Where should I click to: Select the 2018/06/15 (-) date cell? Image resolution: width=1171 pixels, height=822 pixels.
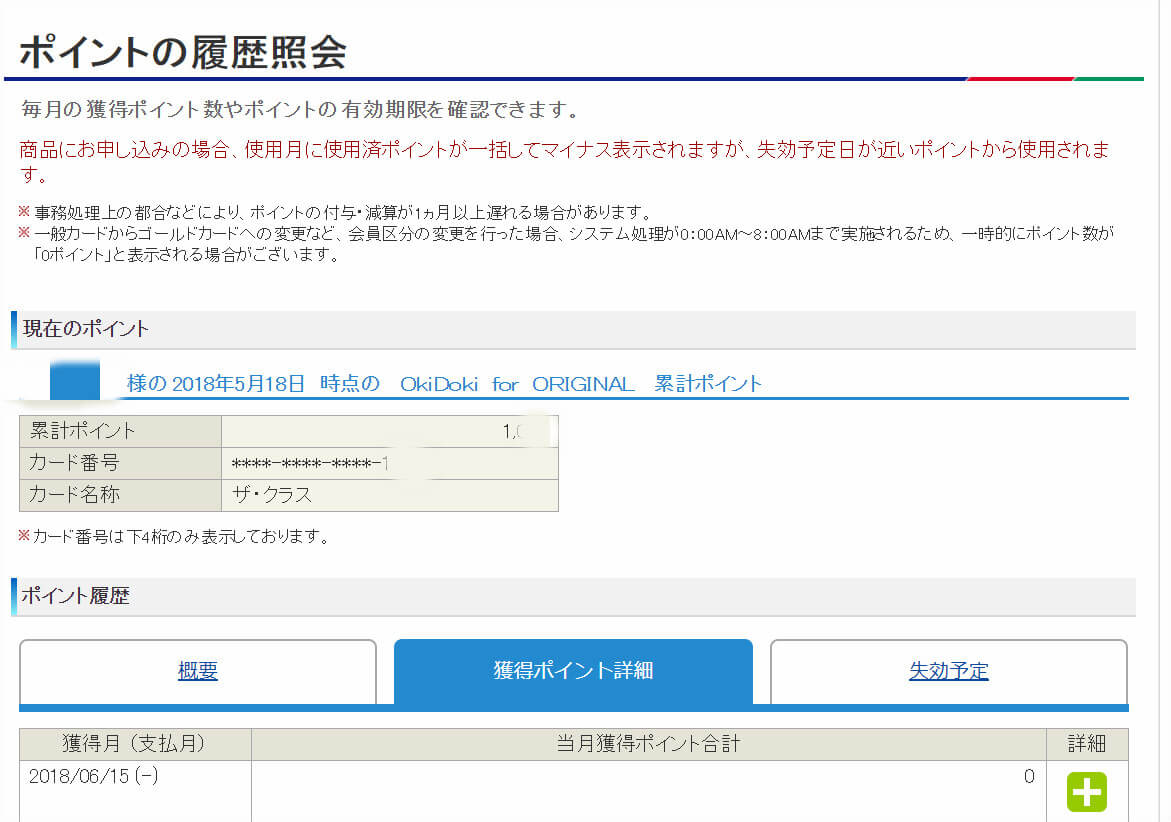coord(93,777)
